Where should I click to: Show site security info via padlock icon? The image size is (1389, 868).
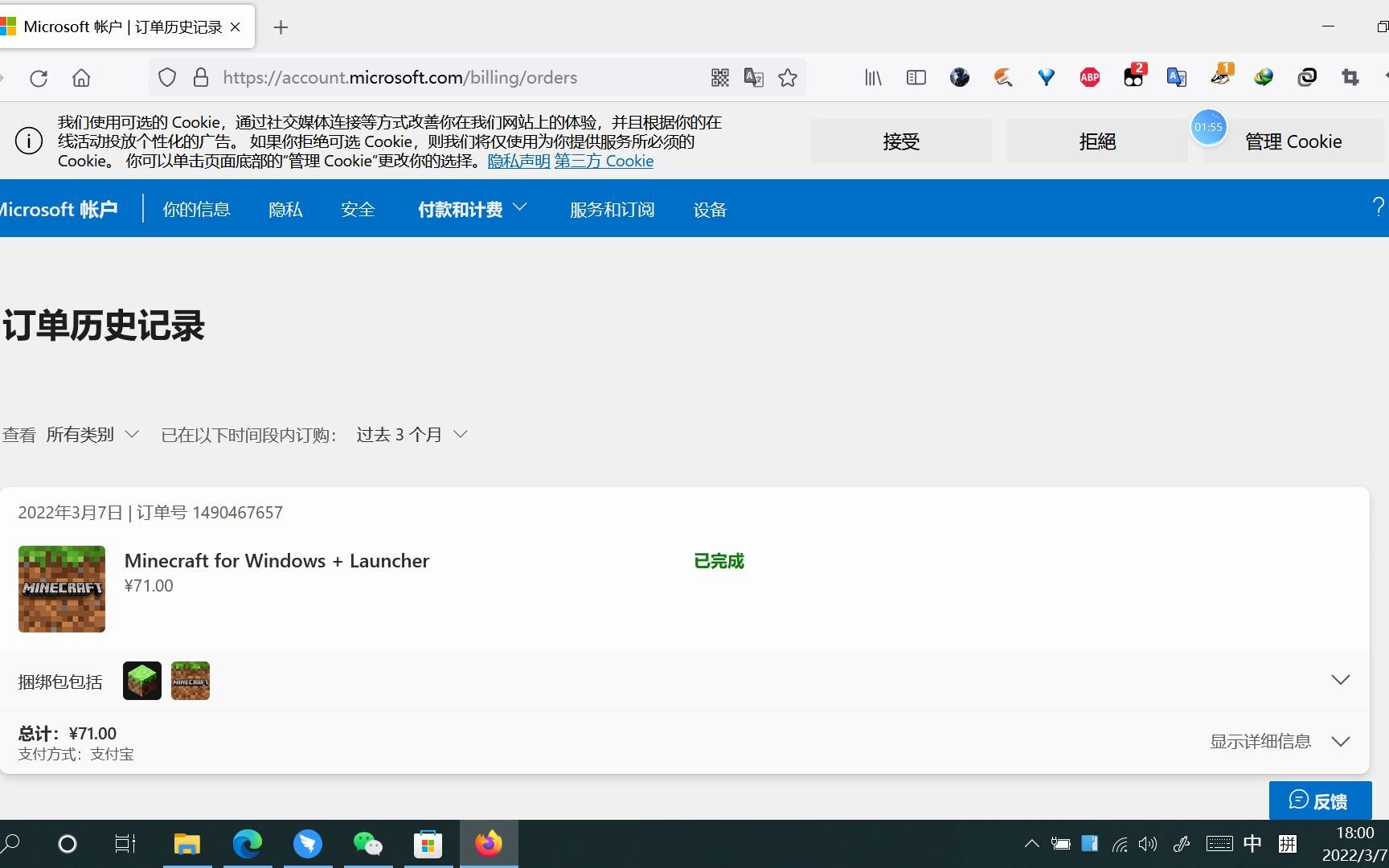coord(201,78)
